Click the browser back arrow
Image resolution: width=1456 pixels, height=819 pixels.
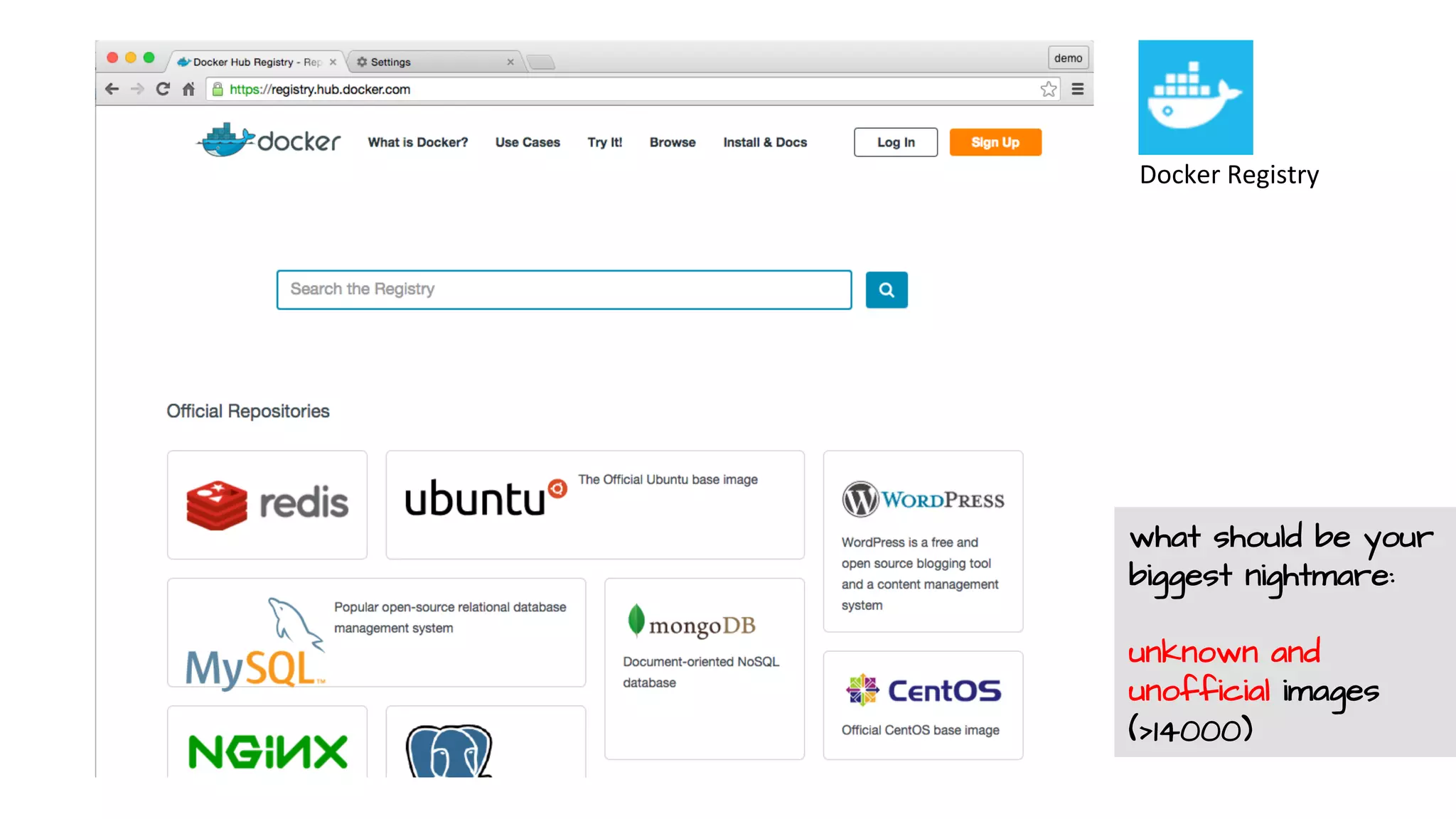coord(112,89)
